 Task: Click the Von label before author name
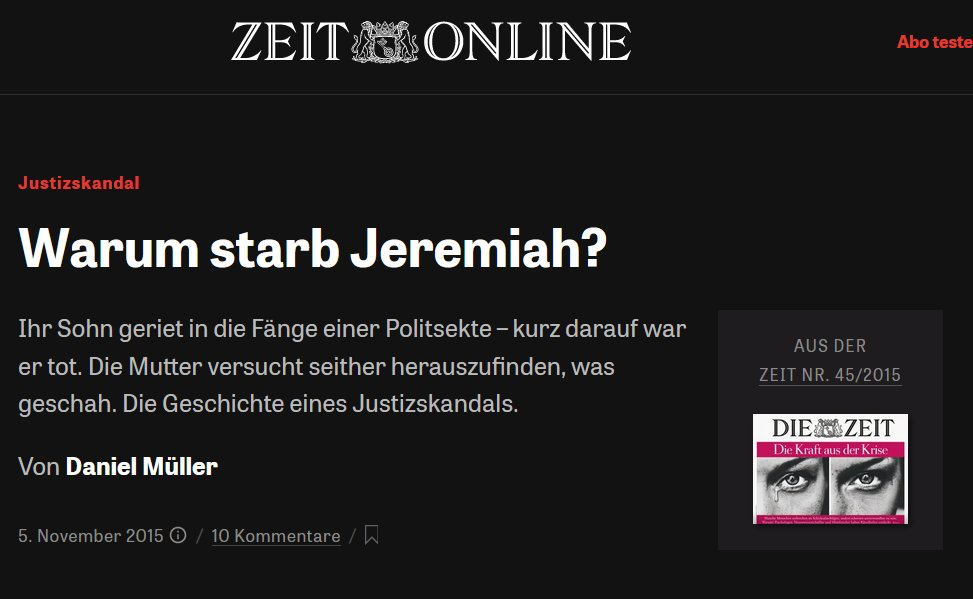(38, 467)
